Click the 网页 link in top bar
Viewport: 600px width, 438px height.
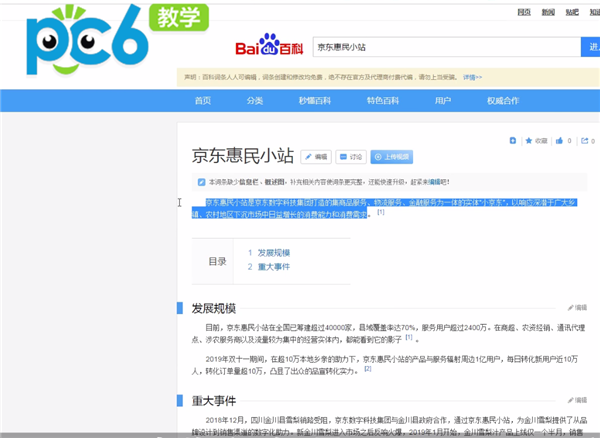524,12
